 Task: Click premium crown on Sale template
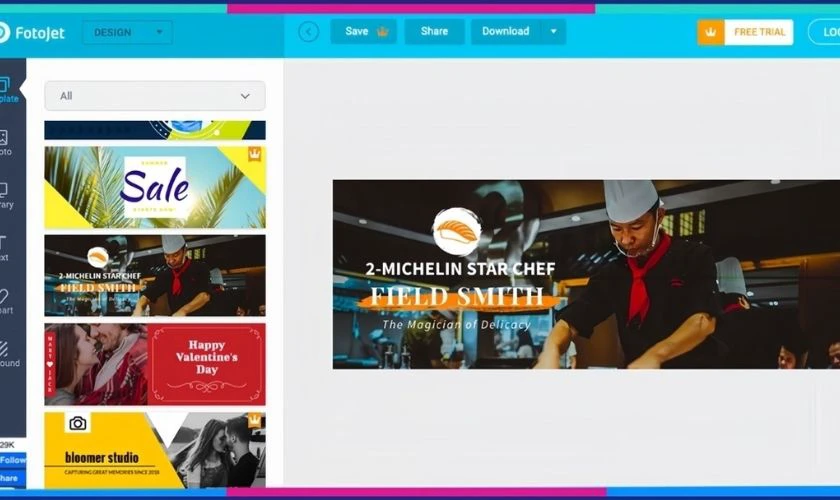(x=254, y=154)
